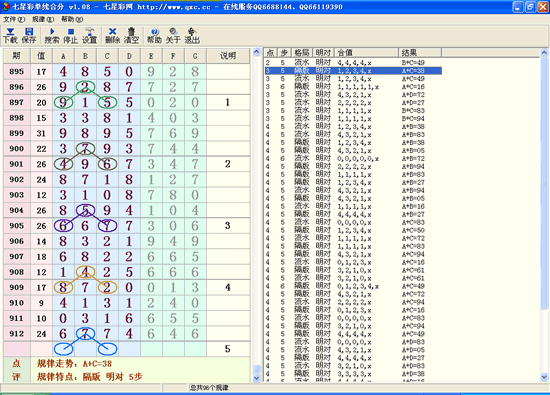Click the 关于 about toolbar icon

[x=173, y=36]
